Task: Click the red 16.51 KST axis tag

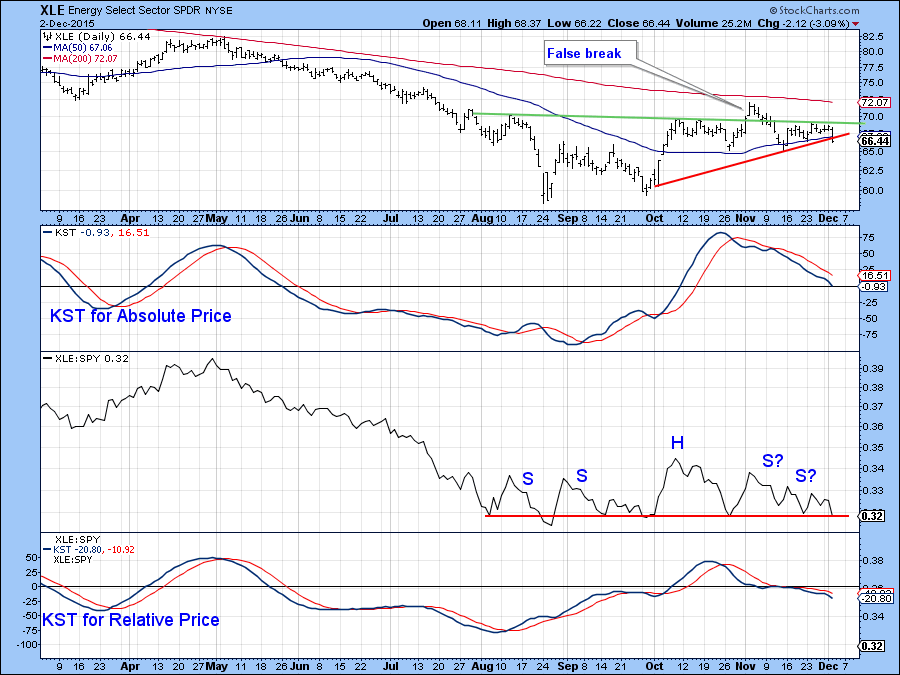Action: coord(875,276)
